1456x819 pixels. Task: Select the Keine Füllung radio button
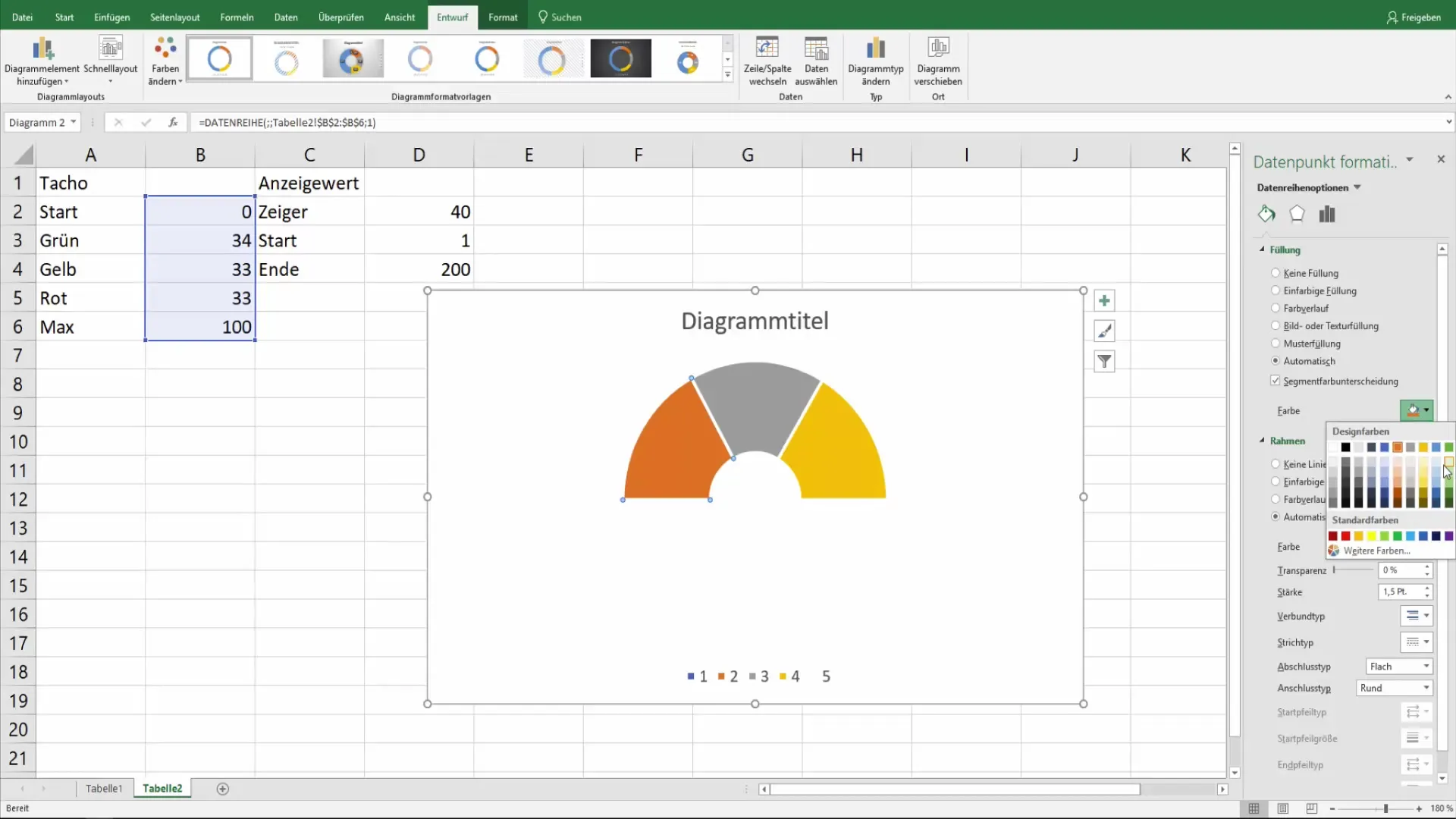(1276, 273)
